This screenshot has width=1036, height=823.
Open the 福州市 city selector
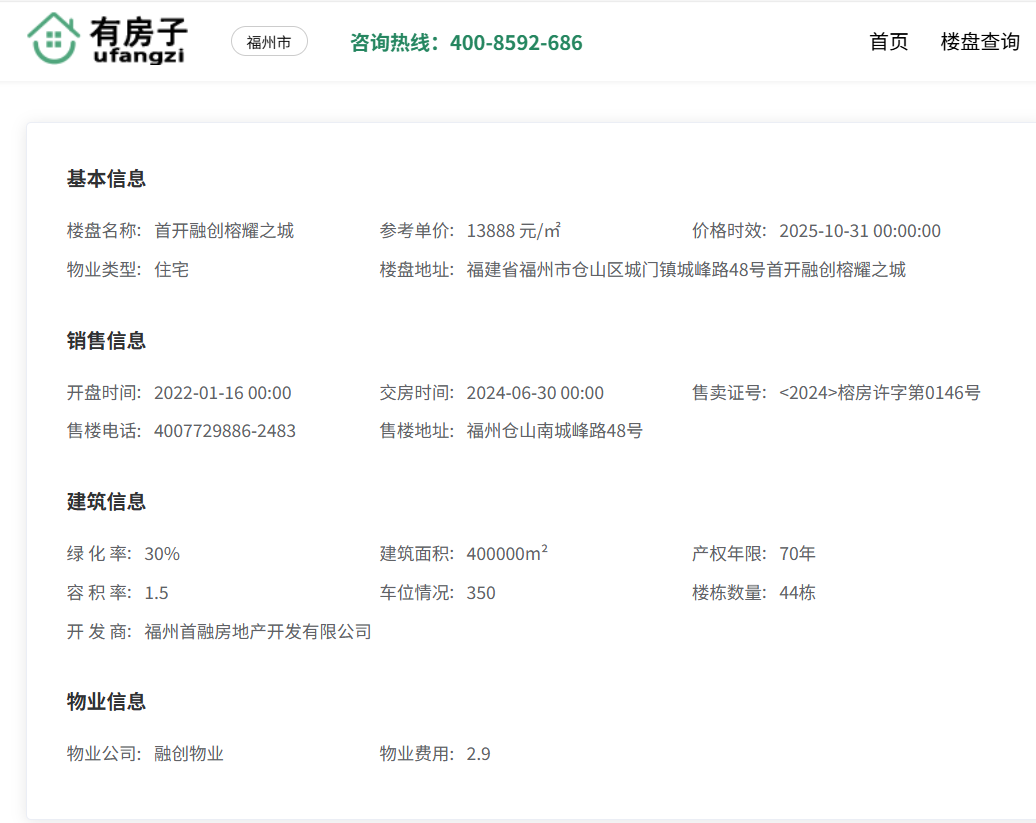coord(269,42)
